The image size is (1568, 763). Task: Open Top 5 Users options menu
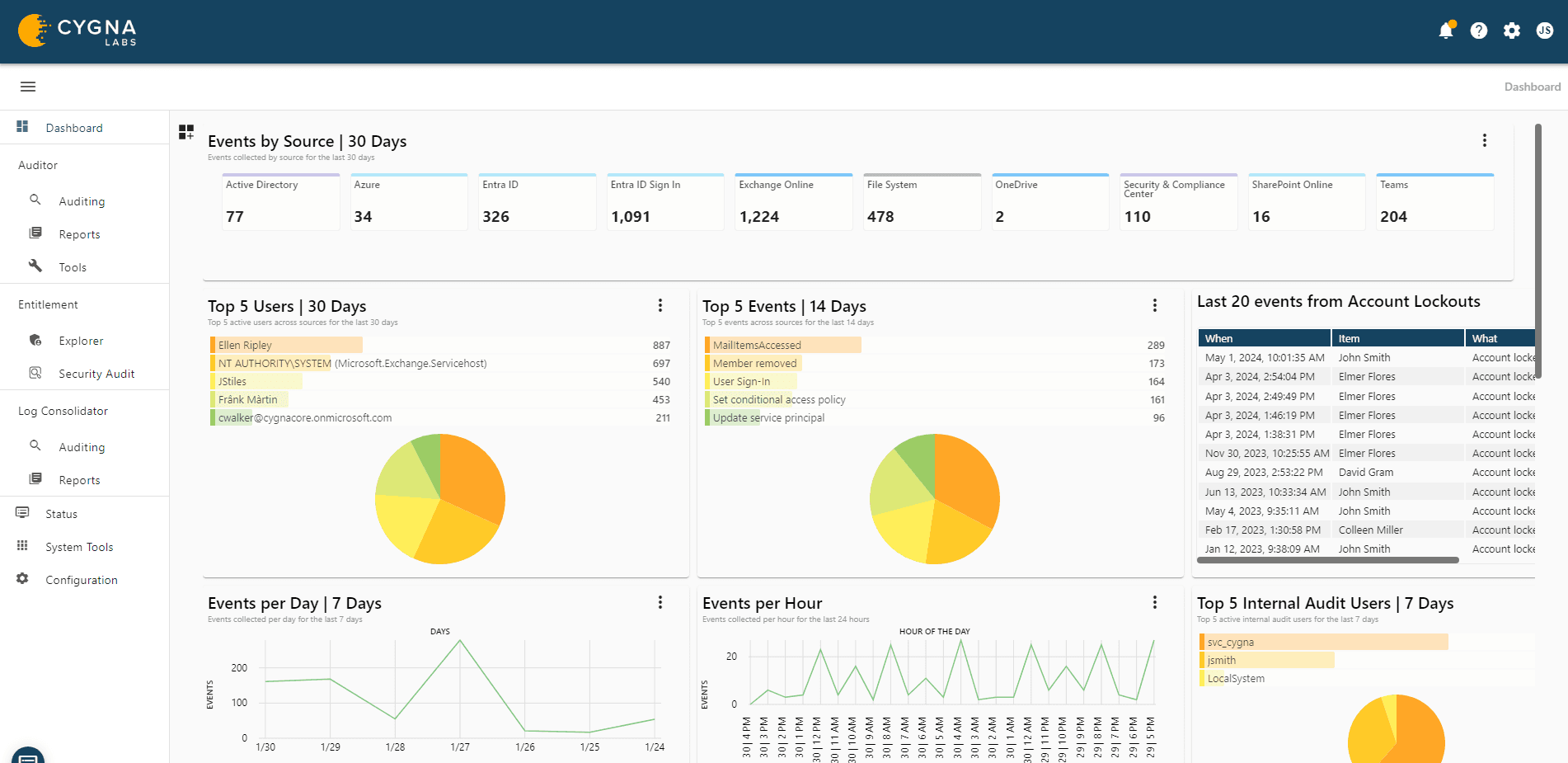(x=660, y=306)
